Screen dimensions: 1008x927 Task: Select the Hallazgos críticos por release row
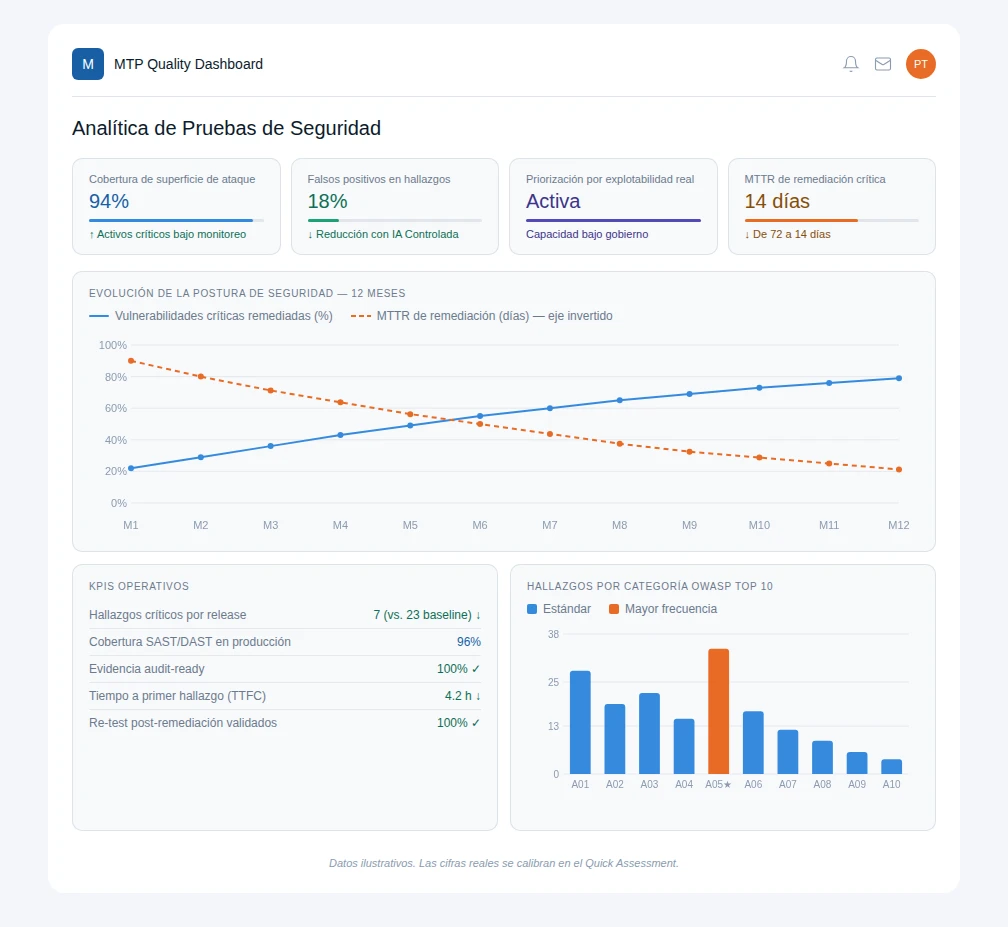coord(285,615)
